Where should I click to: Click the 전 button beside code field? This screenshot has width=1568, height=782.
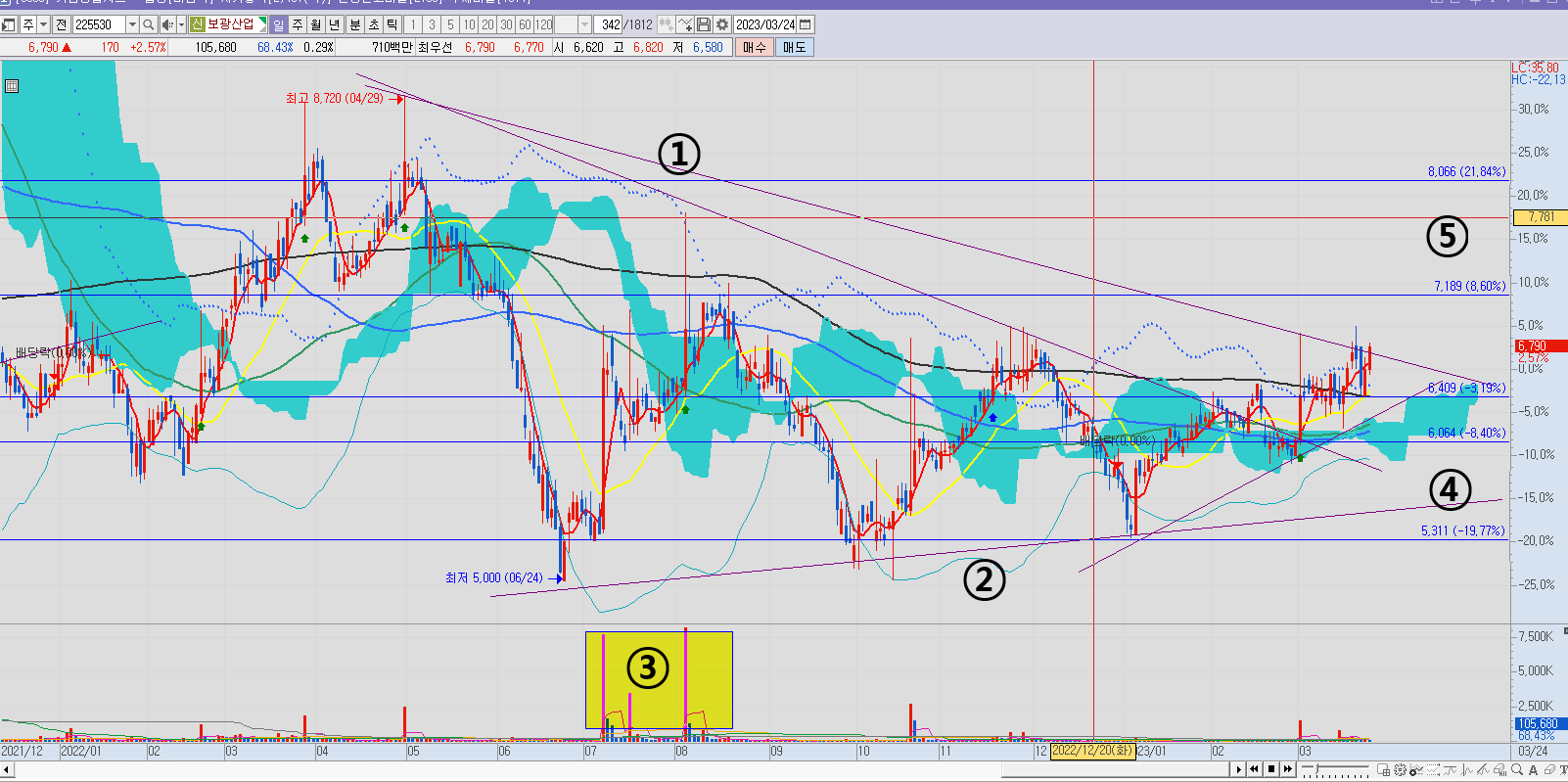62,24
